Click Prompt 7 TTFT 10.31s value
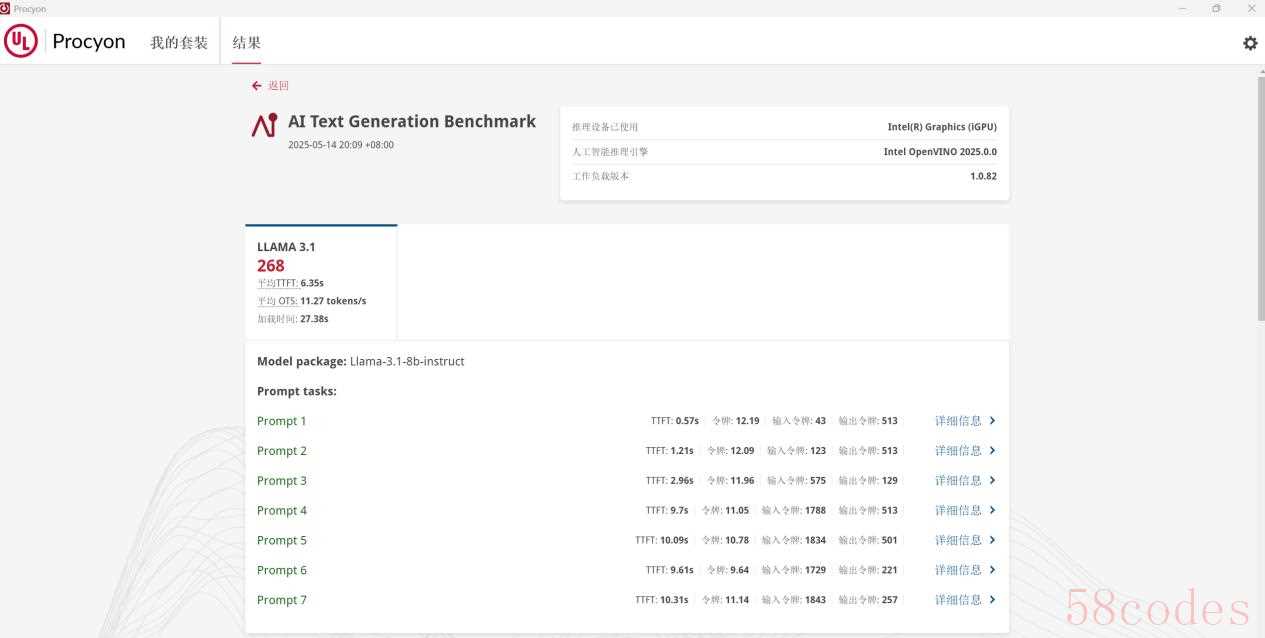The height and width of the screenshot is (638, 1265). (x=674, y=600)
